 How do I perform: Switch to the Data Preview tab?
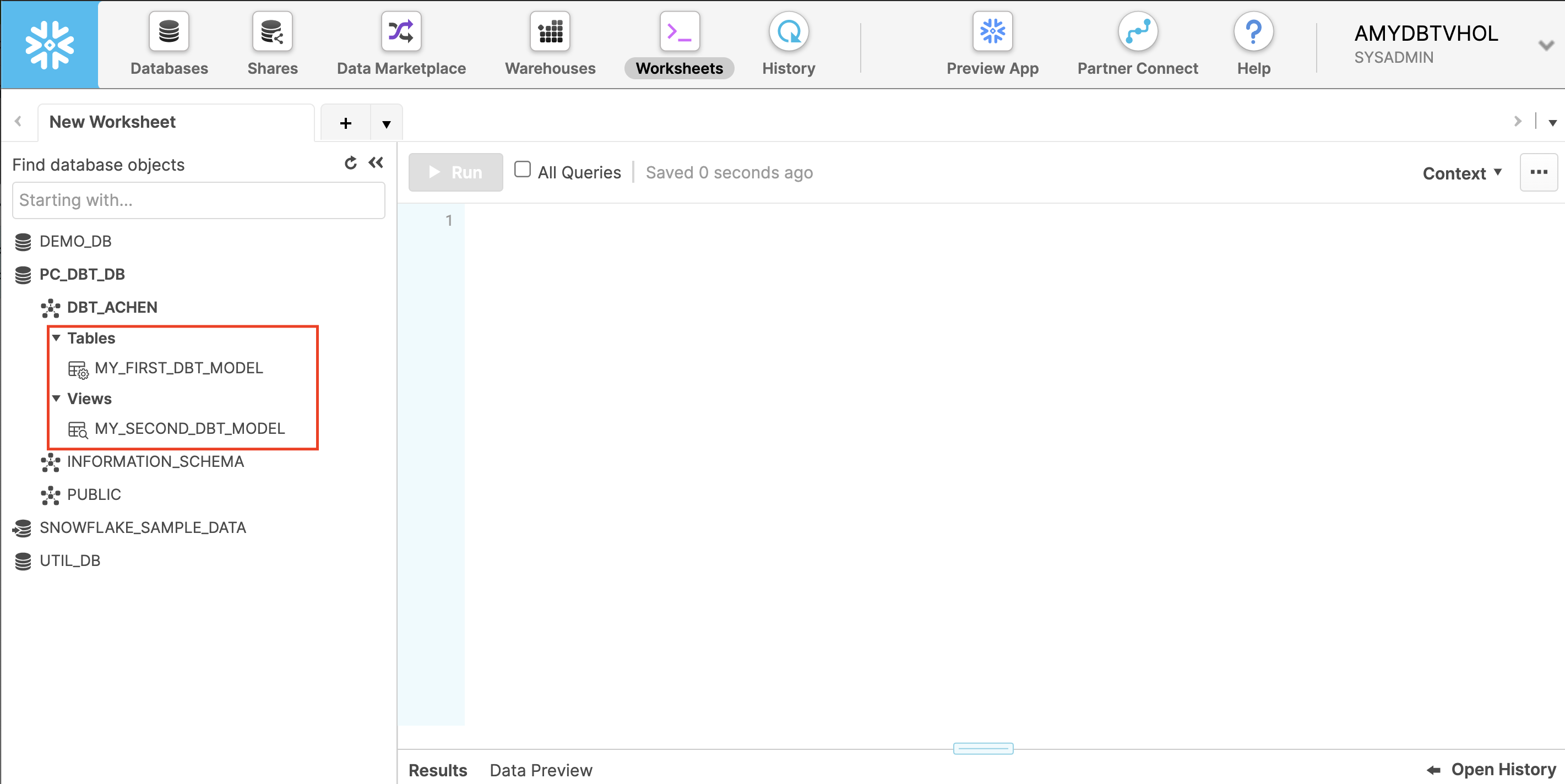(x=541, y=770)
